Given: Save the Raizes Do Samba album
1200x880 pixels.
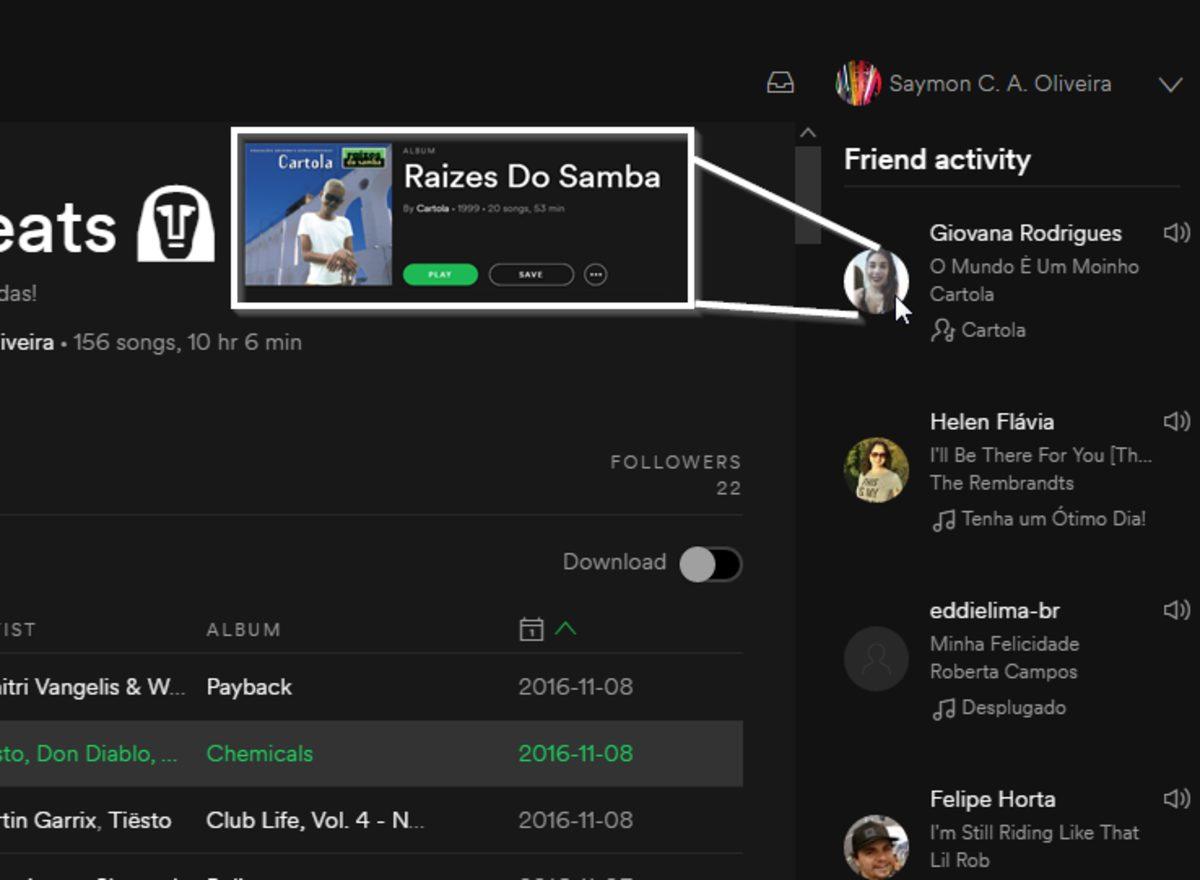Looking at the screenshot, I should pos(530,273).
